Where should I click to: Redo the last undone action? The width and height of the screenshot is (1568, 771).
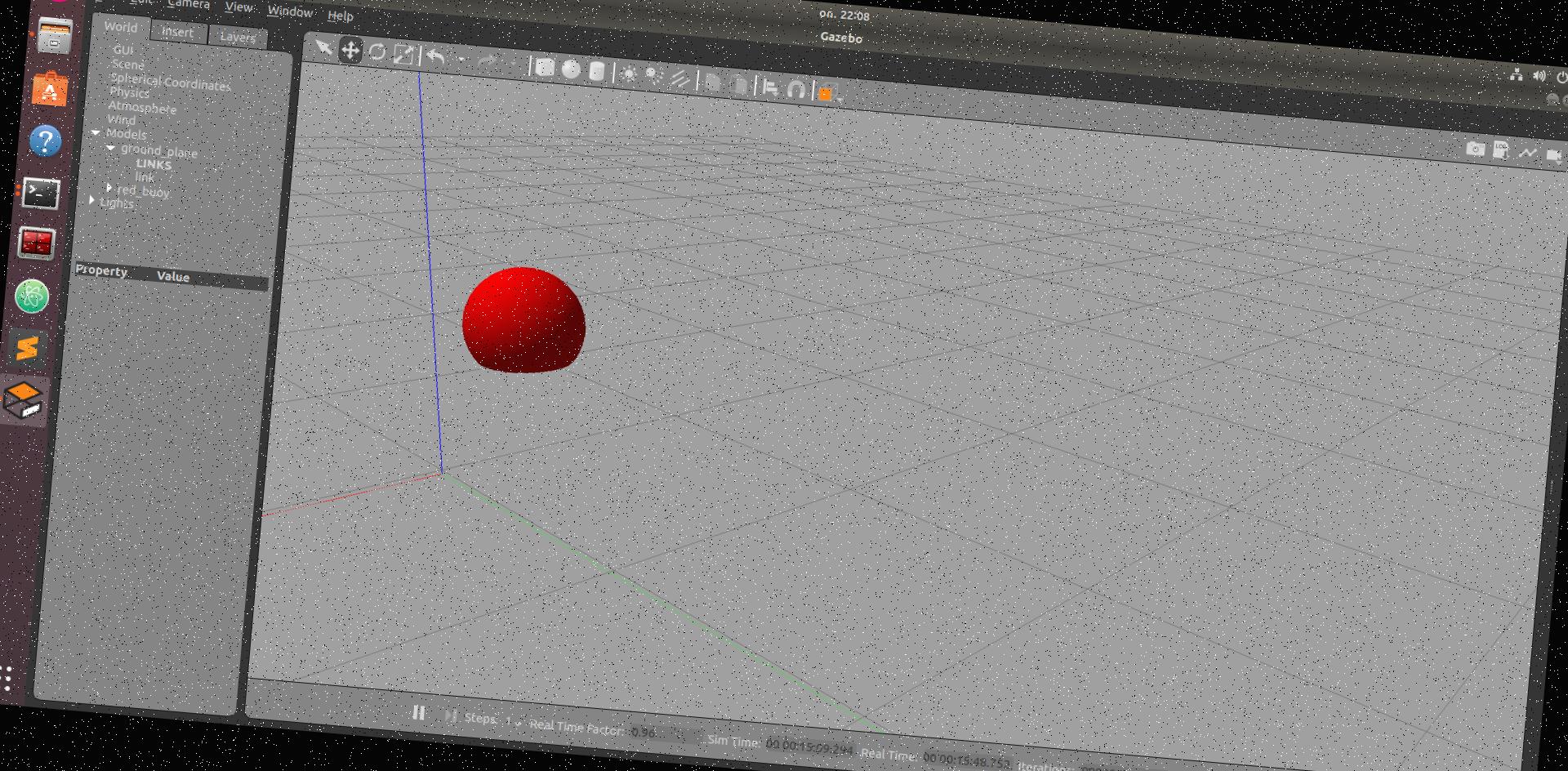[x=487, y=62]
